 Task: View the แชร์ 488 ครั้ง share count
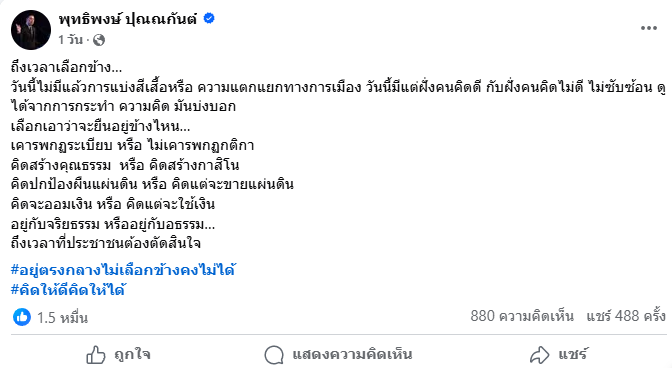point(626,316)
